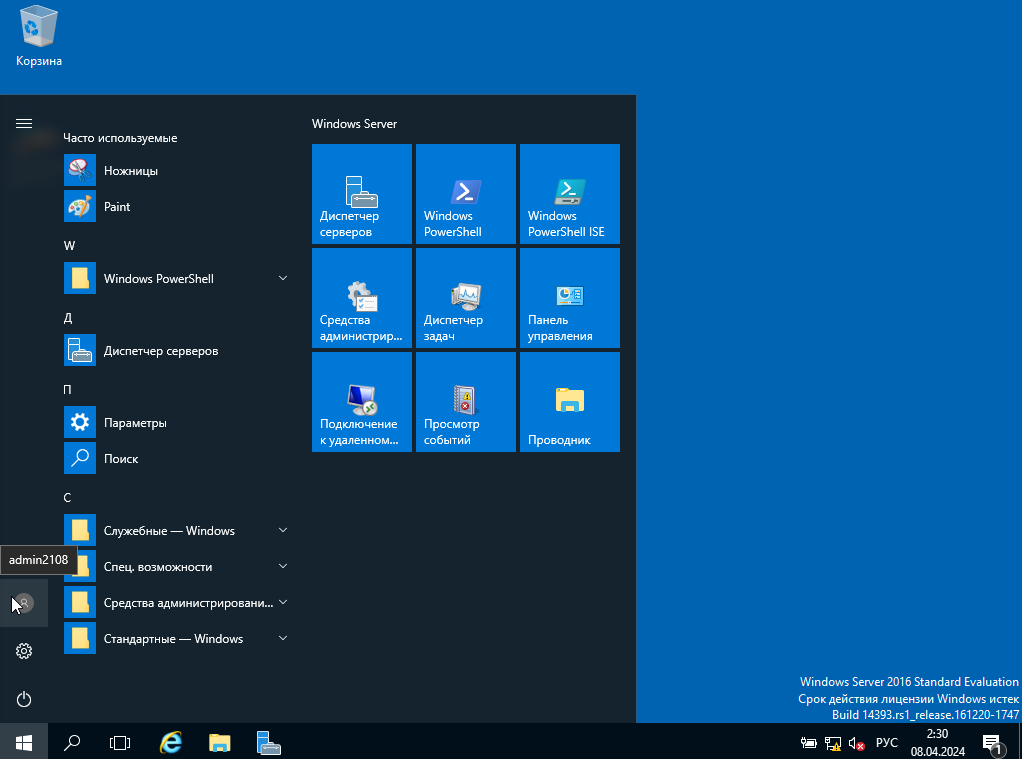
Task: Open the Средства администрирования tile
Action: (362, 298)
